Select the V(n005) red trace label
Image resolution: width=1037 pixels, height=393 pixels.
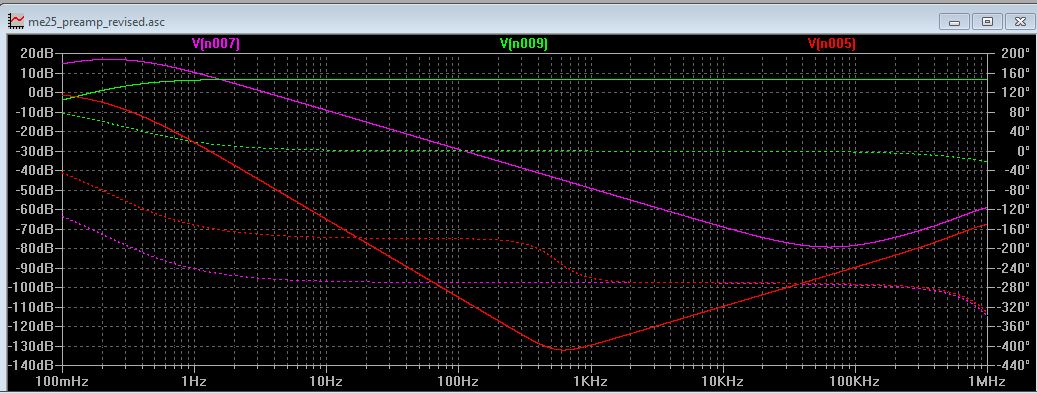[x=831, y=44]
